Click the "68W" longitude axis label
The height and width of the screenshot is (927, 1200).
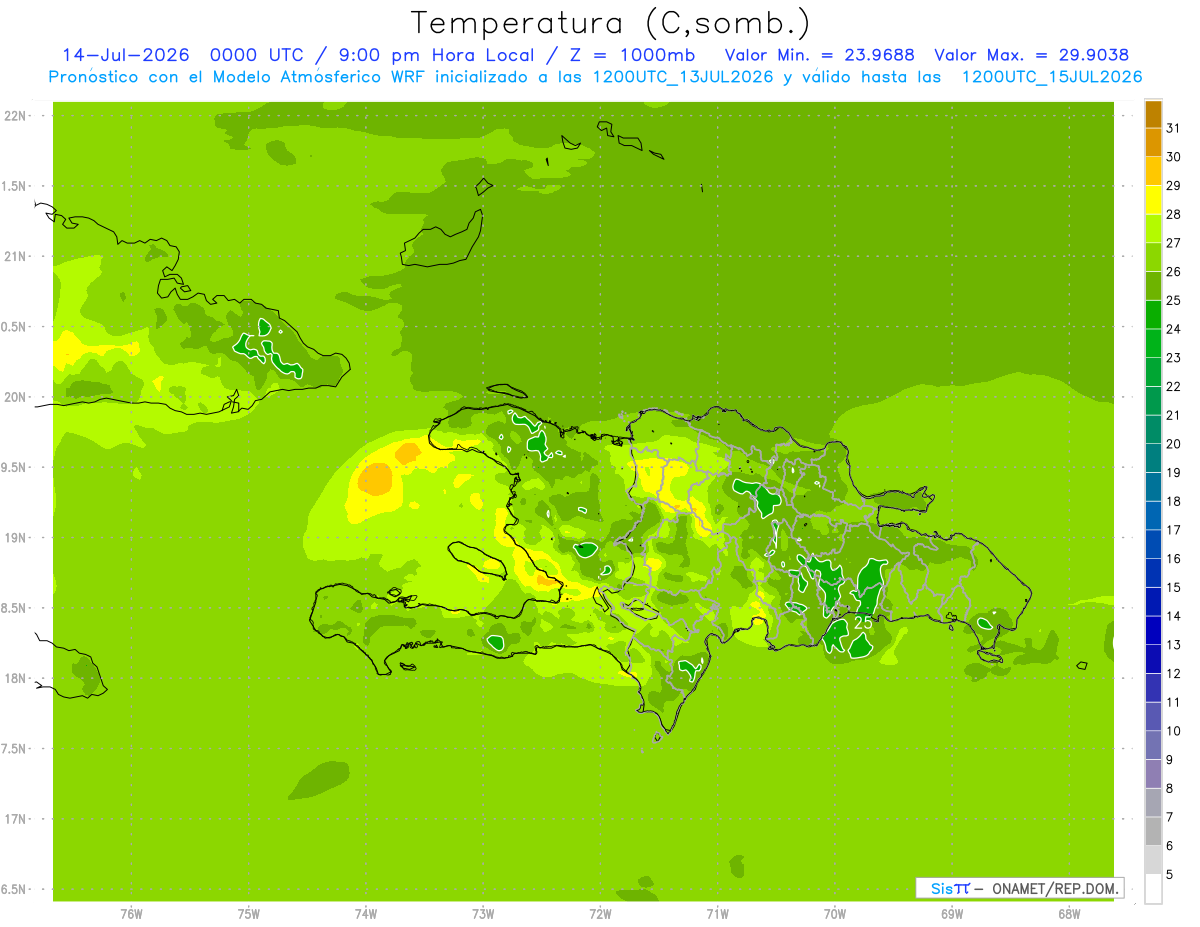[1069, 915]
